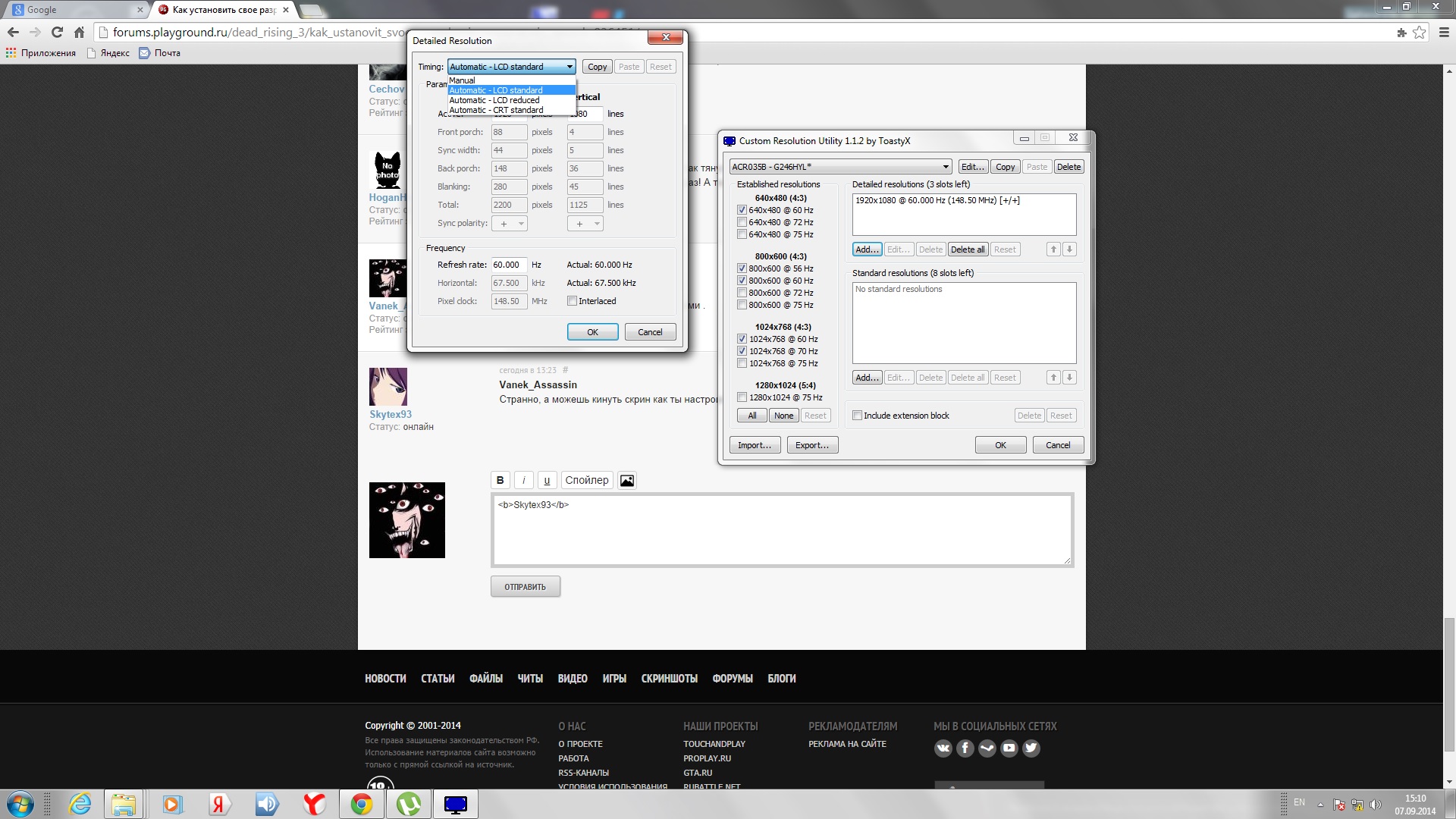This screenshot has width=1456, height=819.
Task: Click Export... in Custom Resolution Utility
Action: tap(812, 445)
